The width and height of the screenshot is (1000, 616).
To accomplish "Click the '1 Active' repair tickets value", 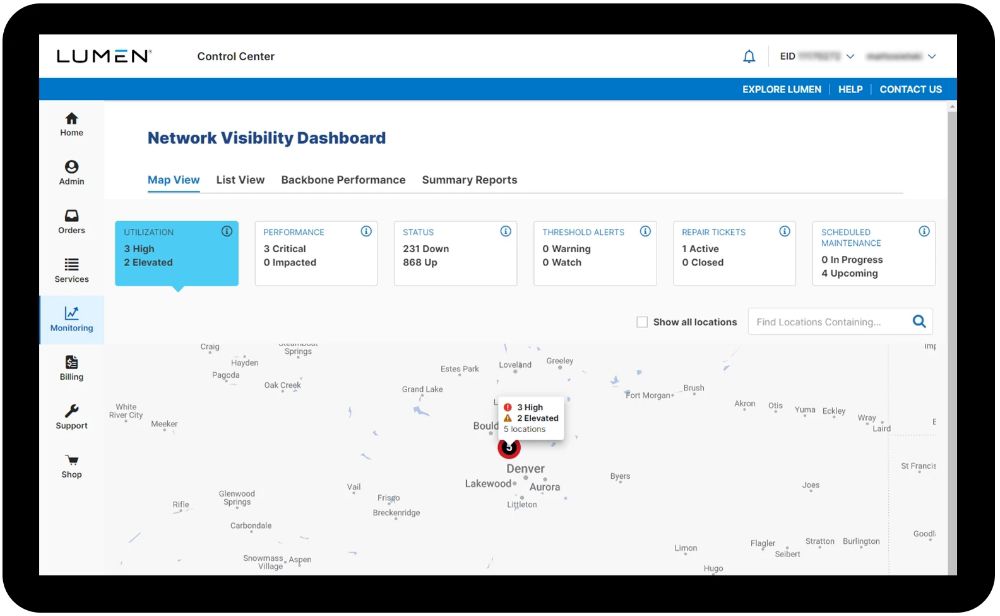I will pyautogui.click(x=700, y=249).
